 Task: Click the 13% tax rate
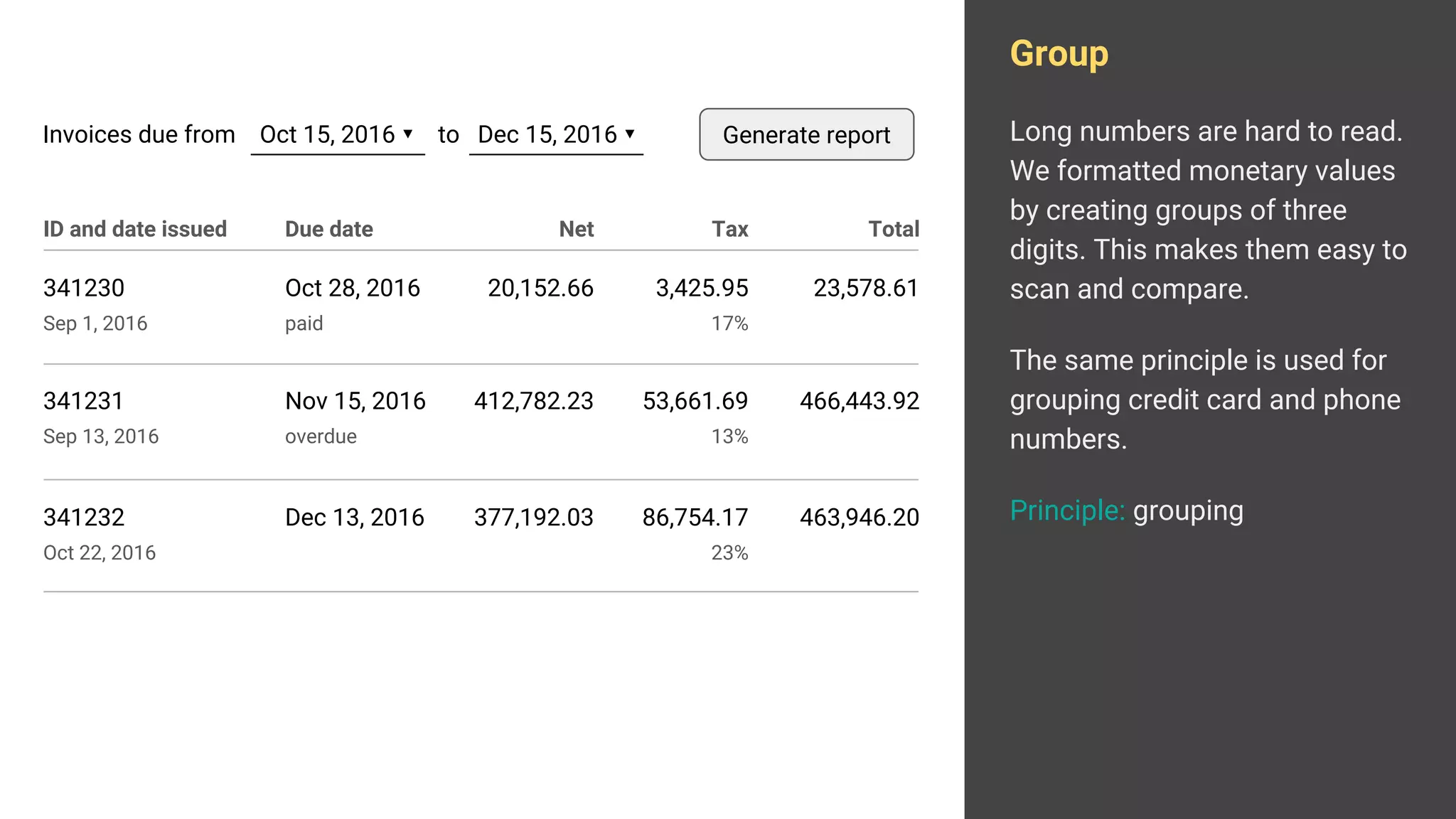pyautogui.click(x=730, y=437)
